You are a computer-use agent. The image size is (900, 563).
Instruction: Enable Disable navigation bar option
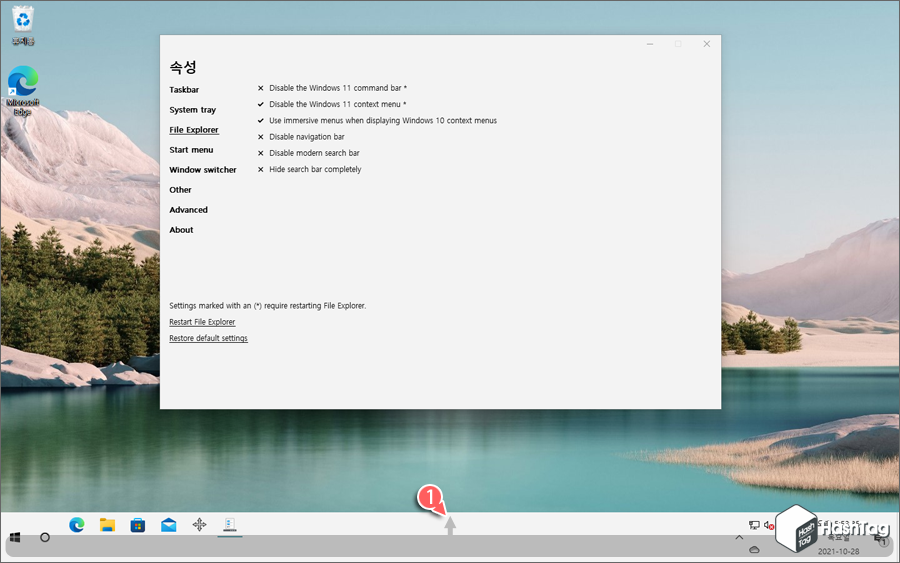coord(301,137)
